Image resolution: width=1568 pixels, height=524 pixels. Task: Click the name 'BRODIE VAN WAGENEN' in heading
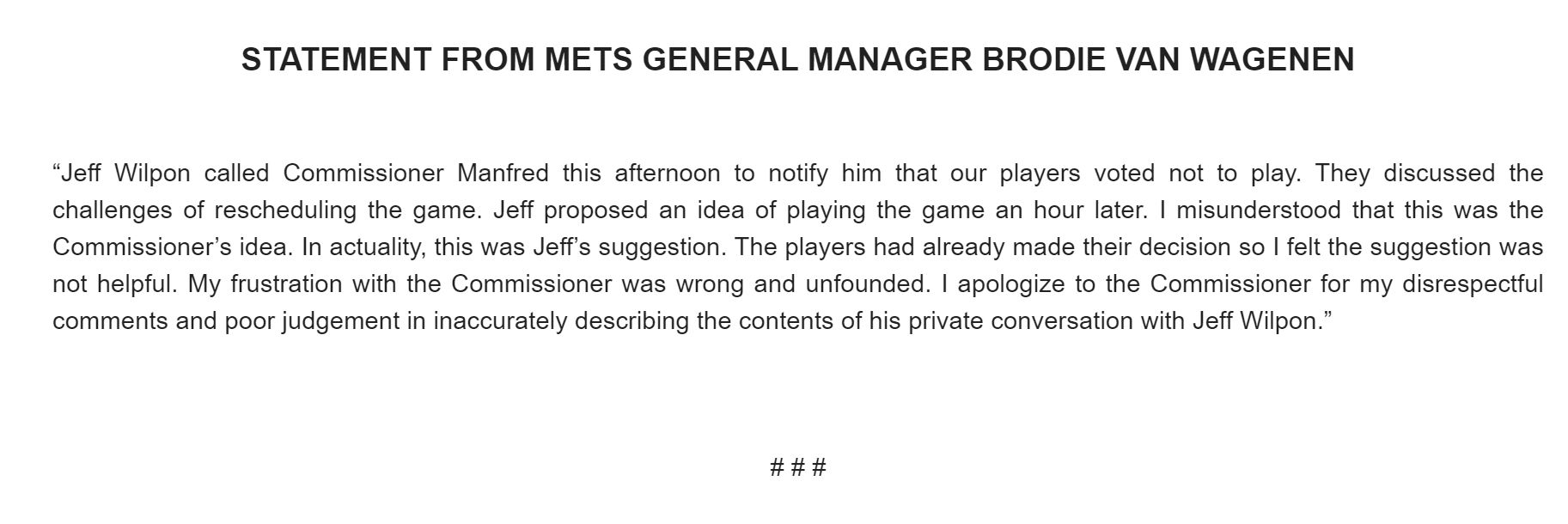[1168, 59]
